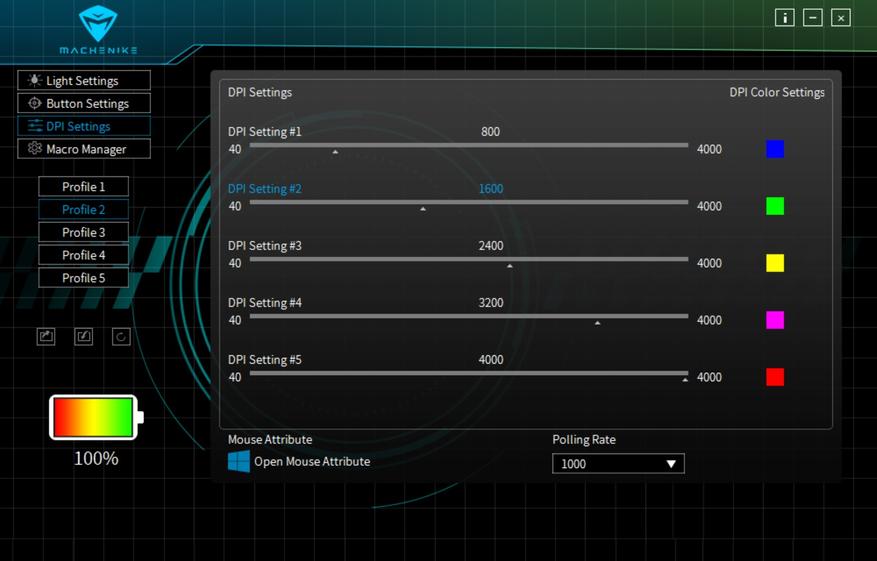Open the Light Settings tab
The width and height of the screenshot is (877, 561).
[x=84, y=81]
